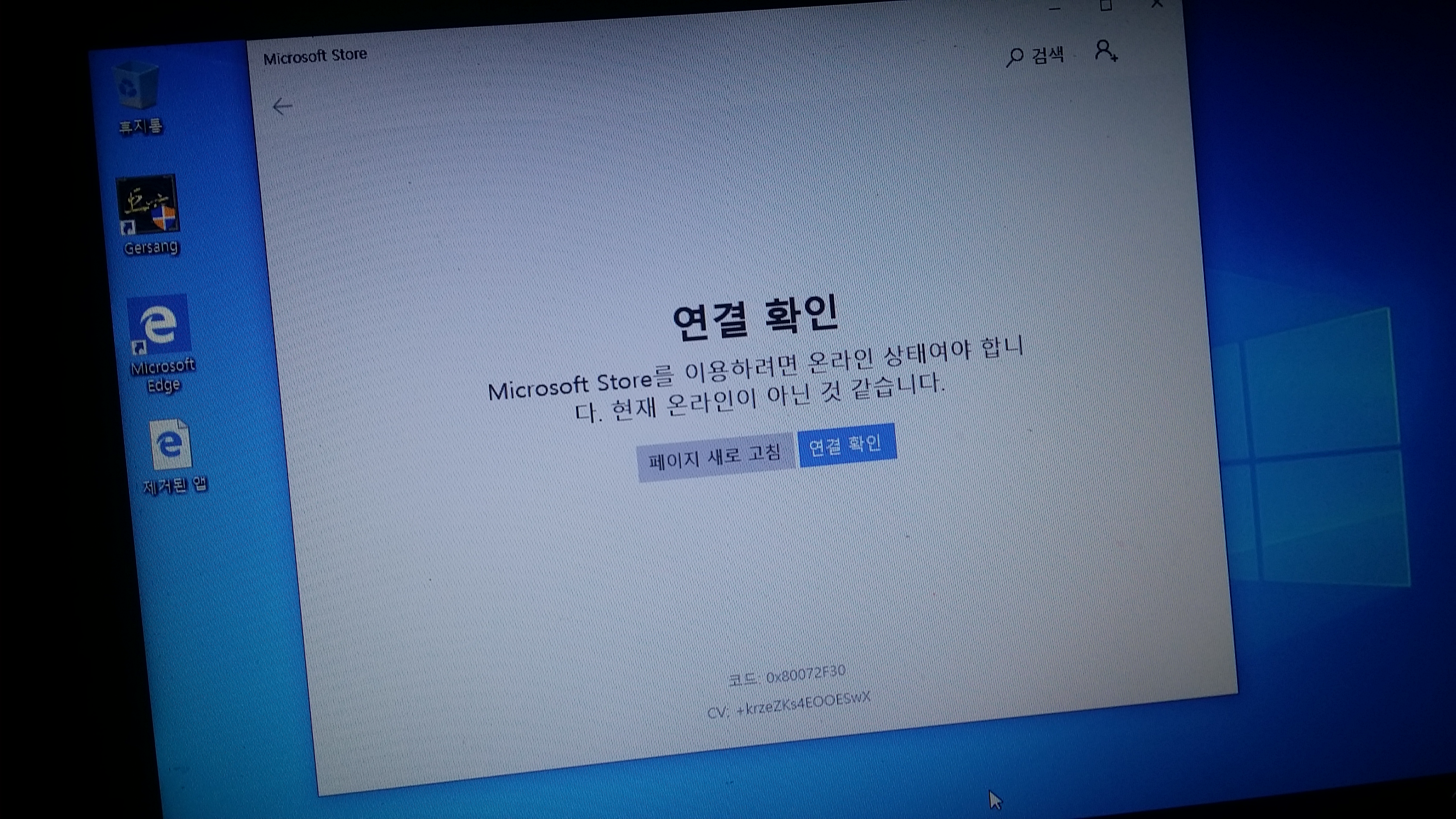Minimize the Microsoft Store window
This screenshot has height=819, width=1456.
pos(1055,8)
